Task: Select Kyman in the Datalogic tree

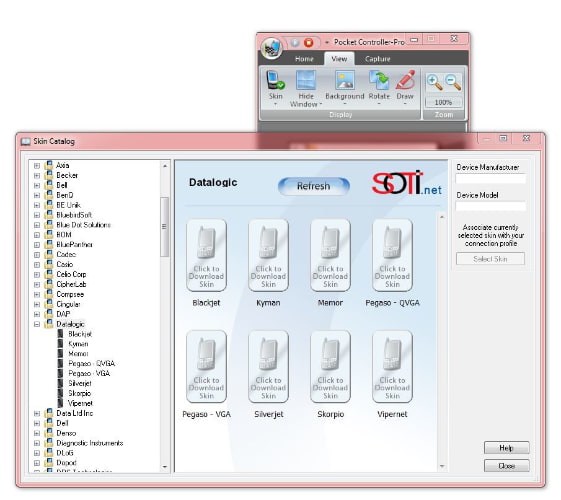Action: 78,344
